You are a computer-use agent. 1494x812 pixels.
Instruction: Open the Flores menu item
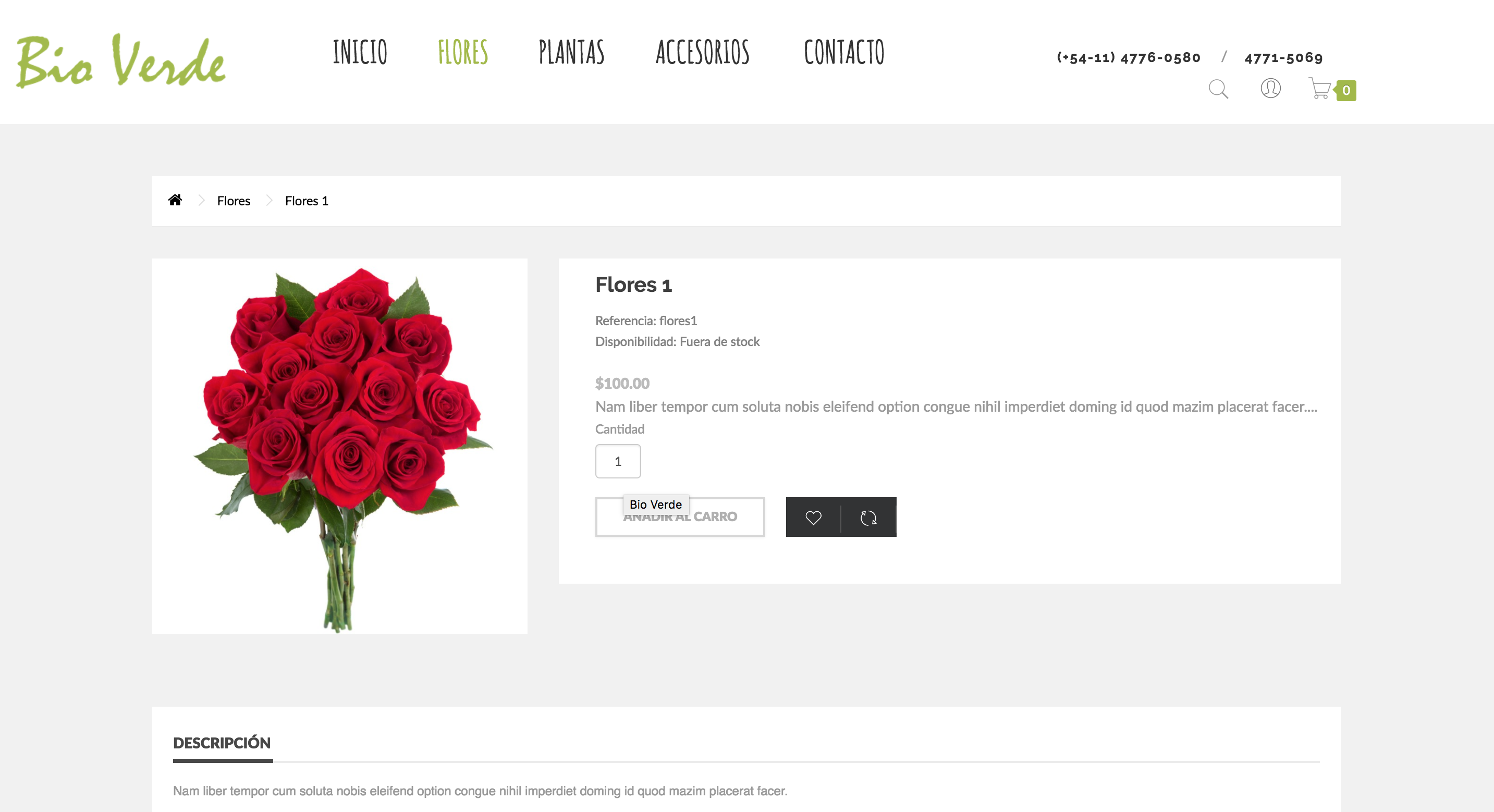coord(463,52)
